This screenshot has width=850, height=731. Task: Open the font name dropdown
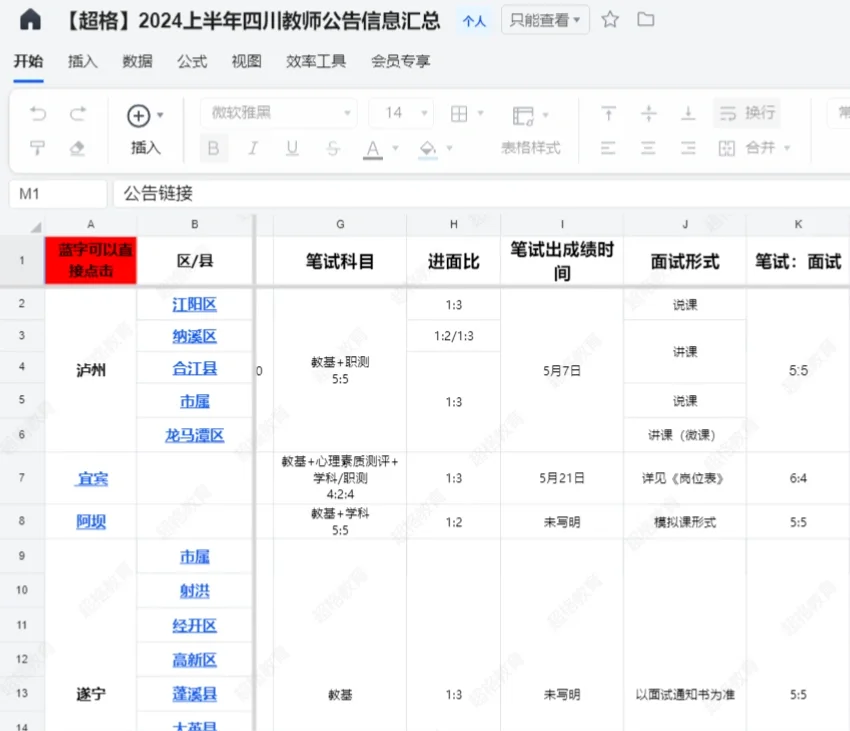point(345,113)
